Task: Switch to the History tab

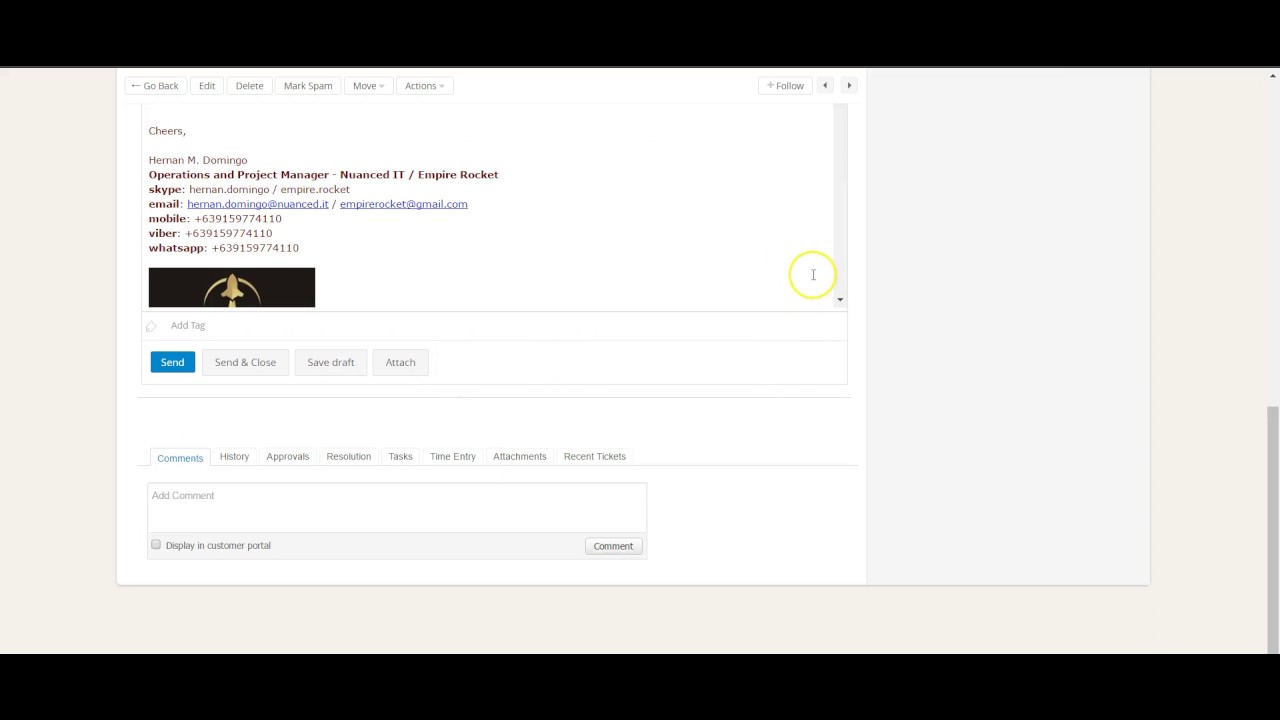Action: [234, 457]
